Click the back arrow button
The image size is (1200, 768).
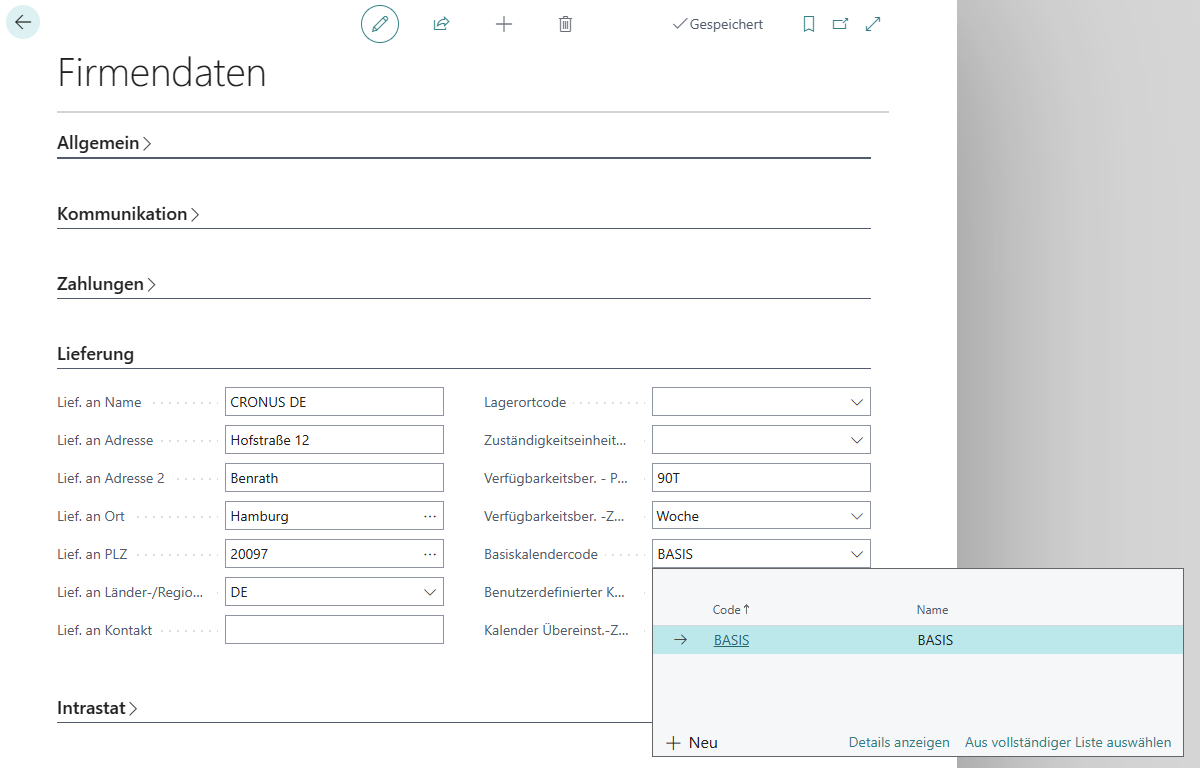(x=23, y=22)
